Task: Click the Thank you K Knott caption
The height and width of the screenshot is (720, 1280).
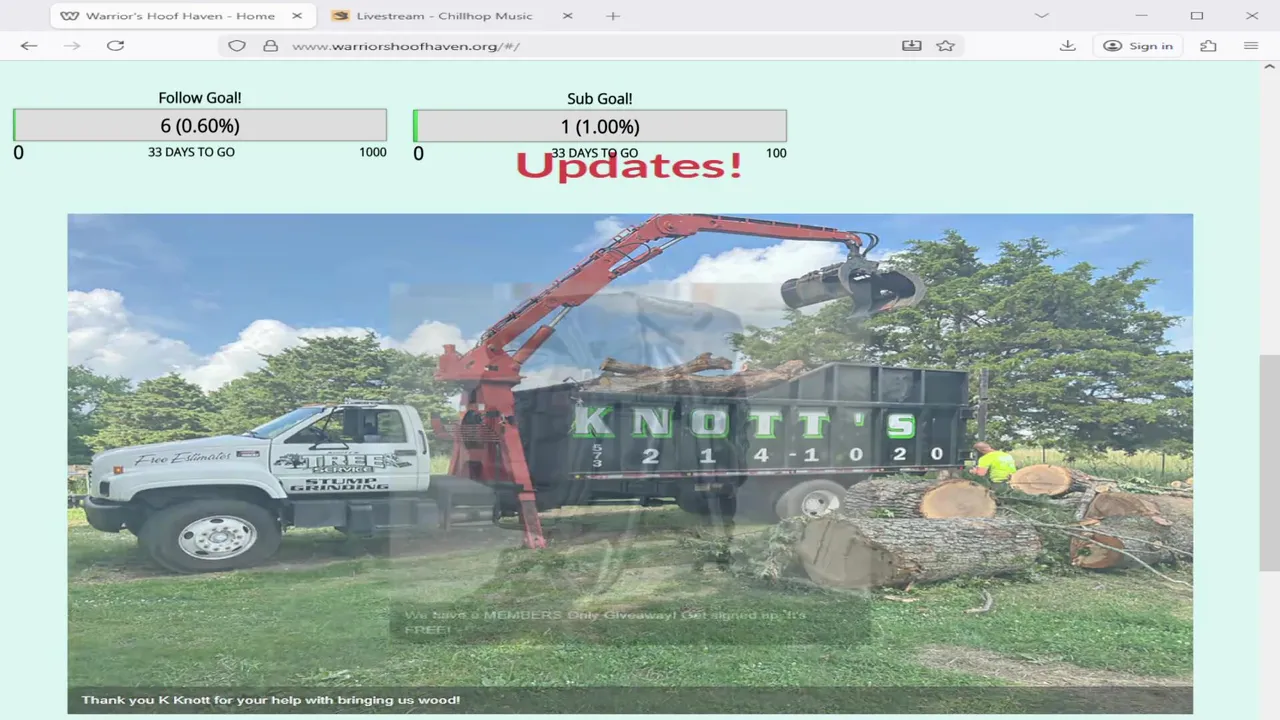Action: [x=271, y=700]
